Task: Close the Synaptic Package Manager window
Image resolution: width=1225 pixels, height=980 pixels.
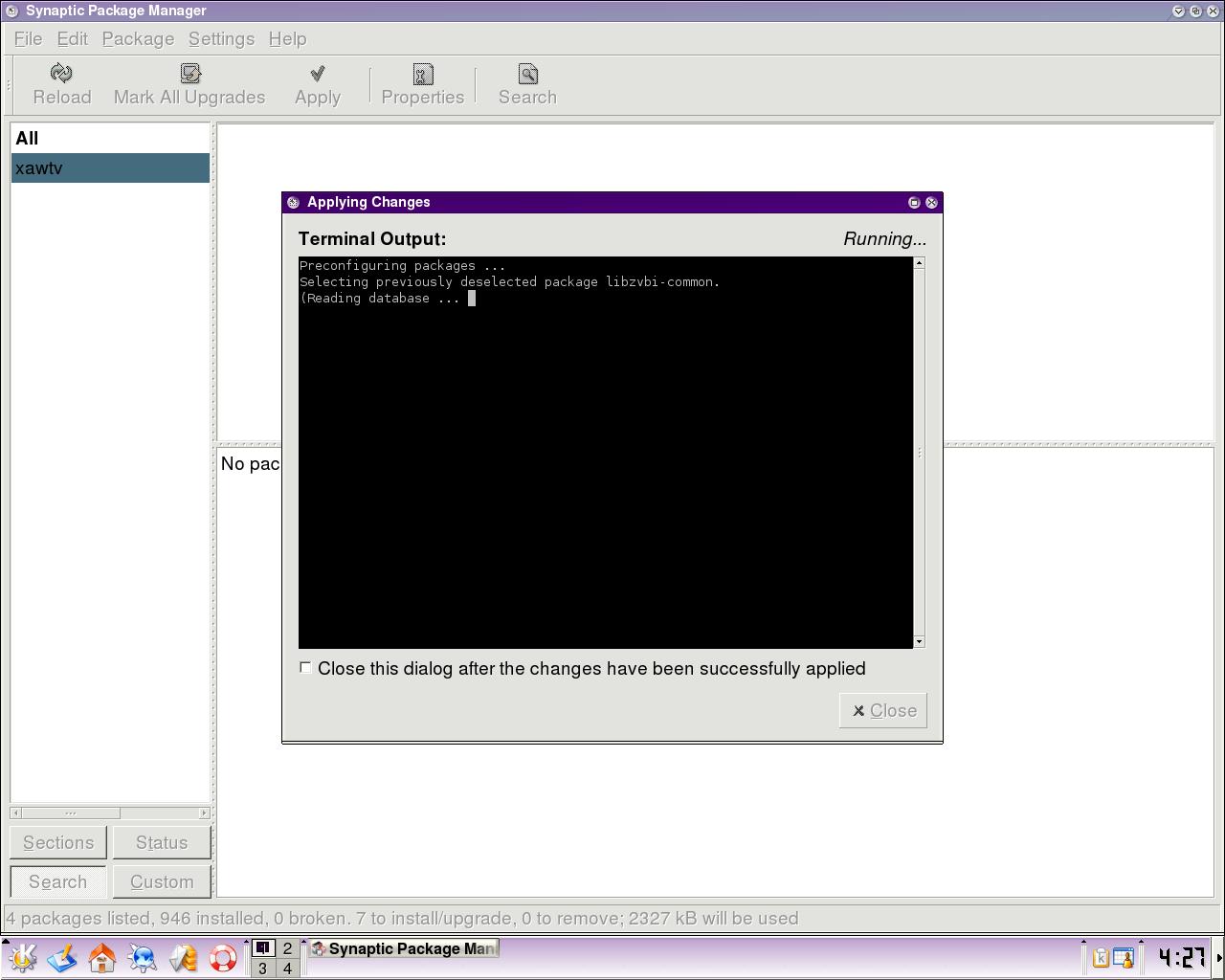Action: [1213, 11]
